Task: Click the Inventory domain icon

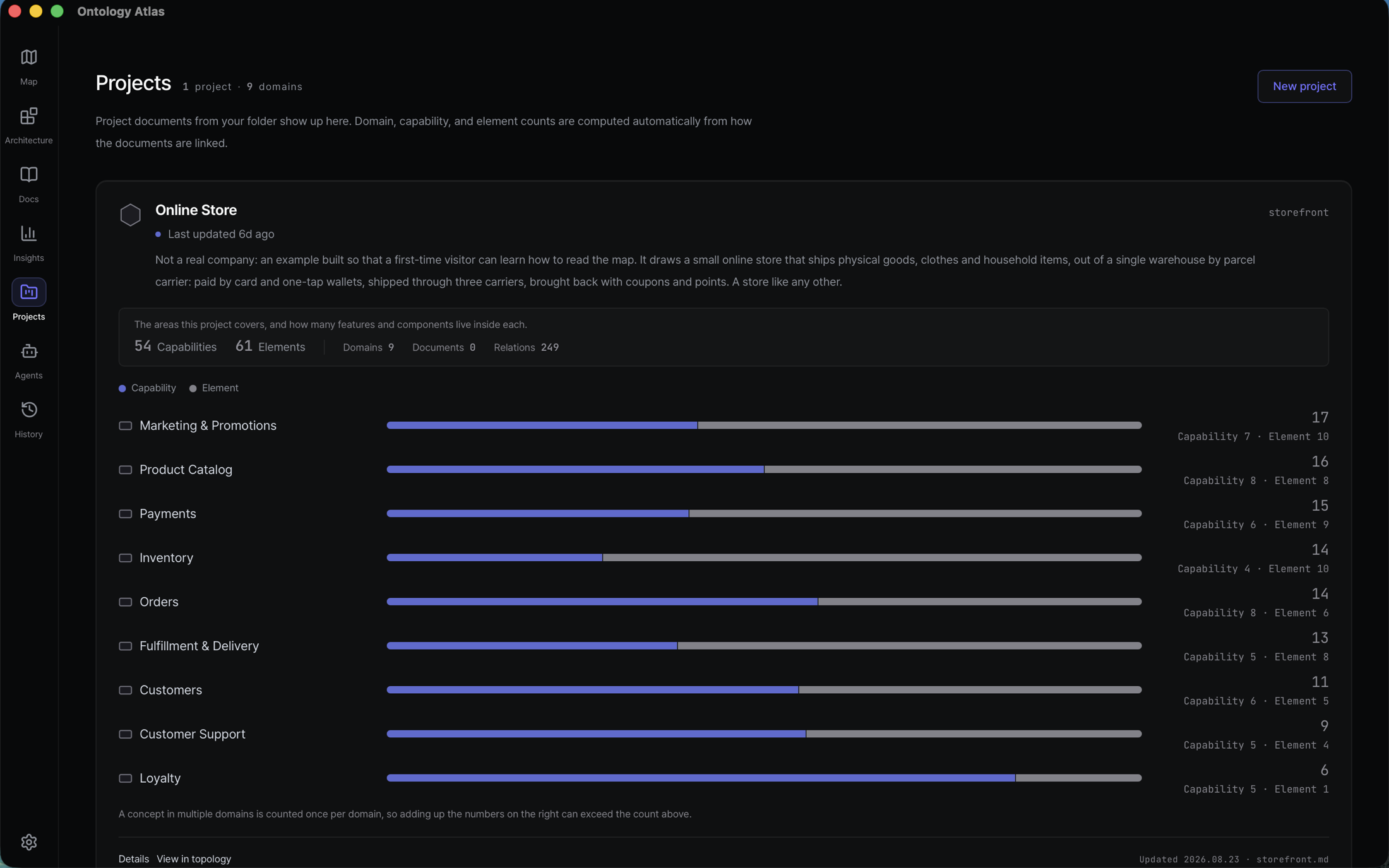Action: [x=126, y=558]
